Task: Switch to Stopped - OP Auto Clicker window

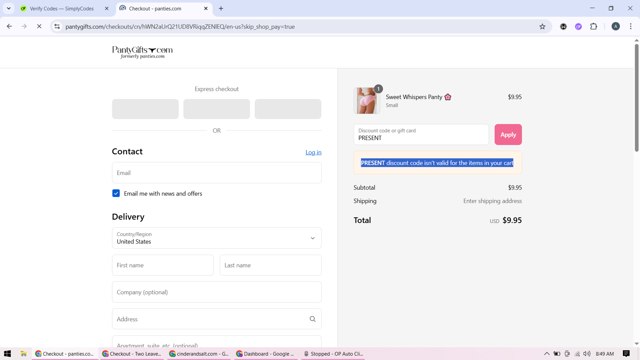Action: (333, 353)
